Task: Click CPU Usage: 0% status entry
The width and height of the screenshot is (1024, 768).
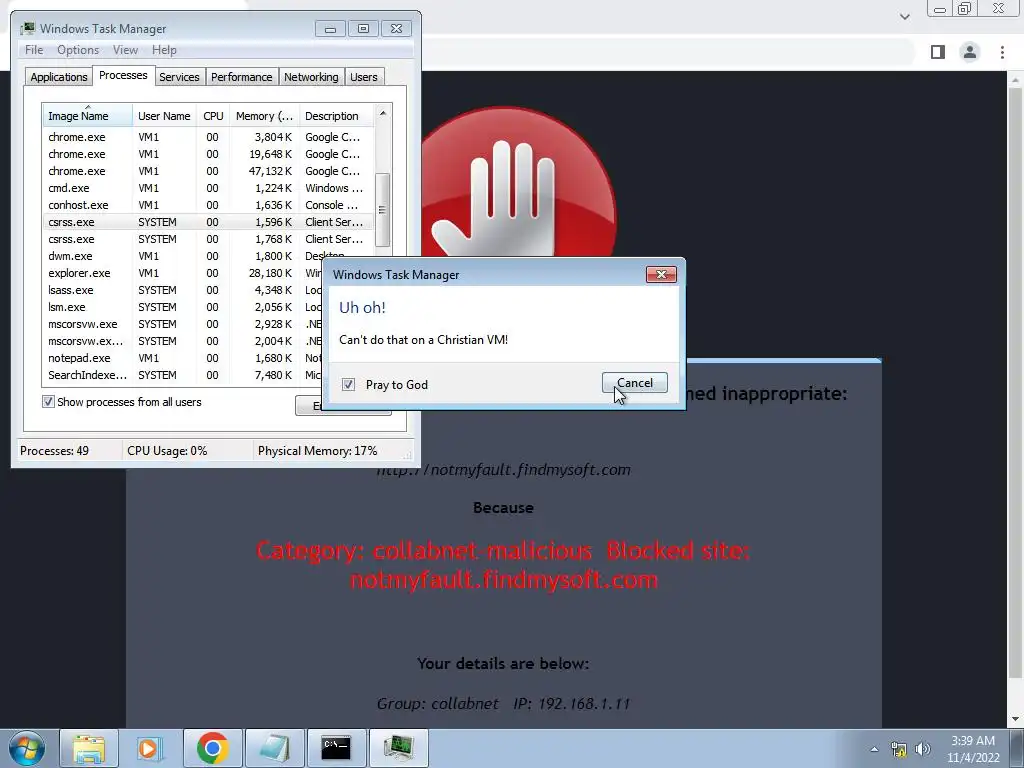Action: [167, 451]
